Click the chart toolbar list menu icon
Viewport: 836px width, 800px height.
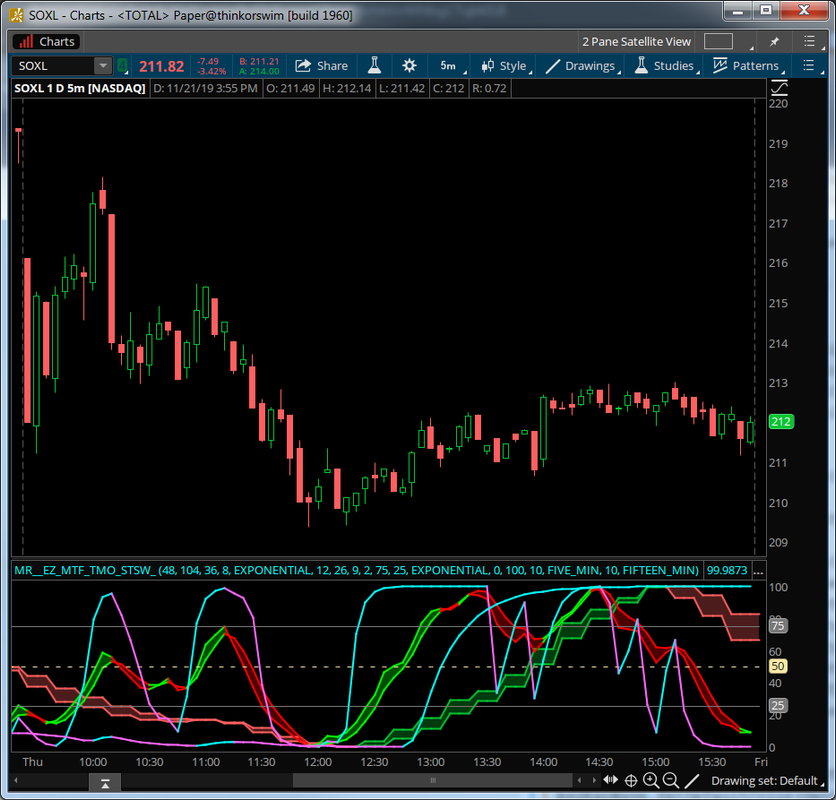point(809,66)
